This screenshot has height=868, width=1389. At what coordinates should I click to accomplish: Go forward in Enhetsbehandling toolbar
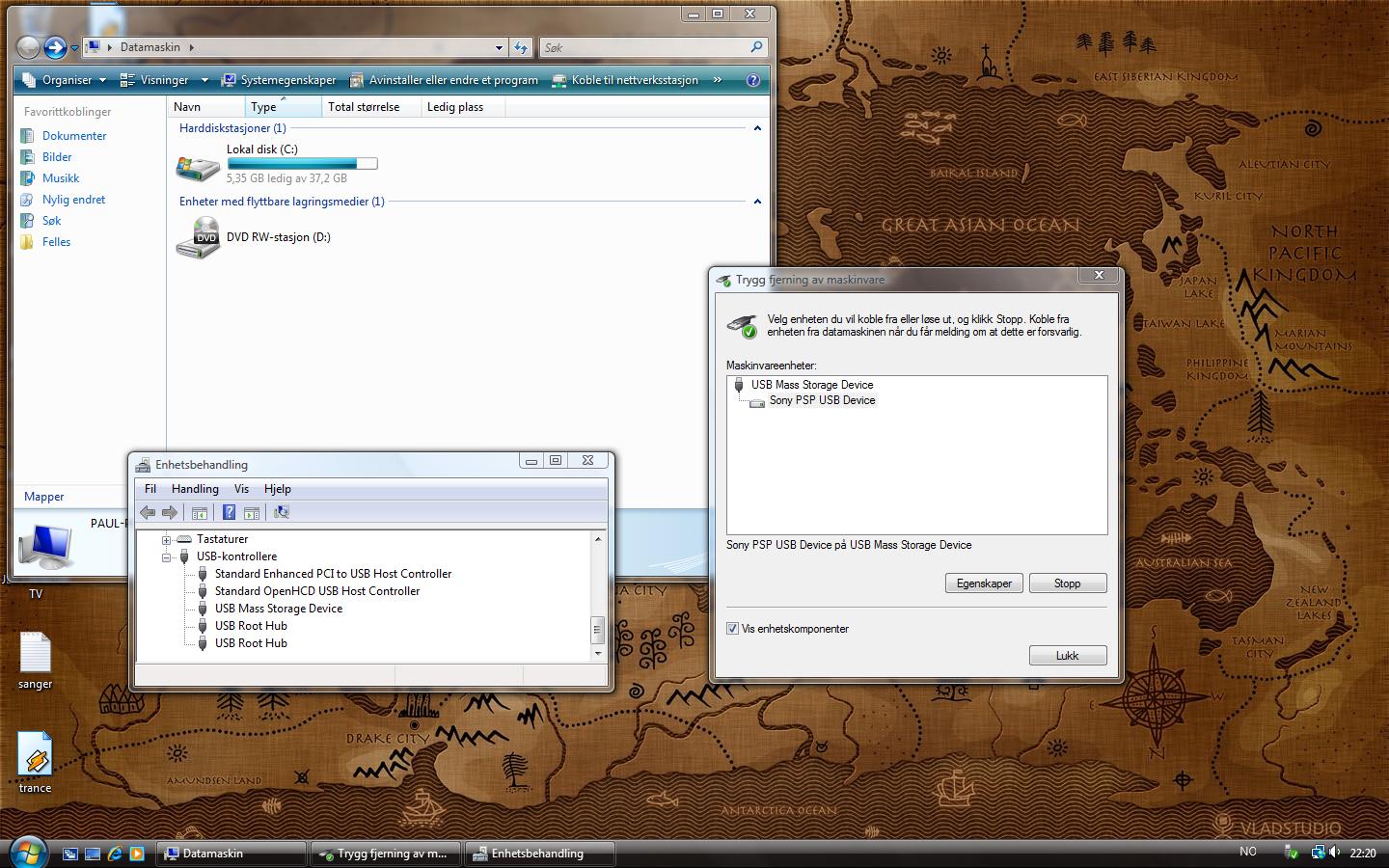(x=170, y=512)
